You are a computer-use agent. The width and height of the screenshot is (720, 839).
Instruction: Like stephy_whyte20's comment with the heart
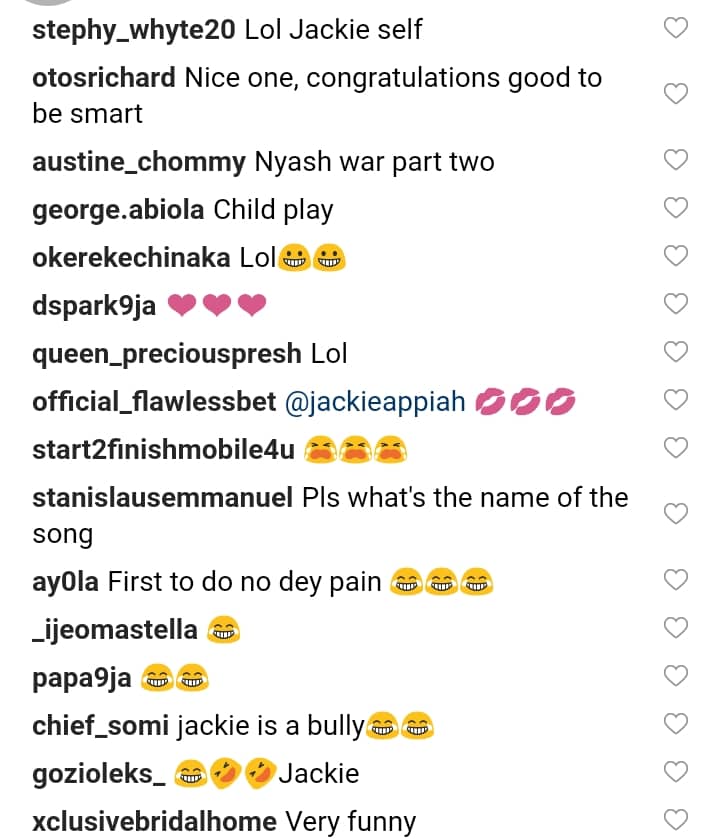pyautogui.click(x=677, y=29)
